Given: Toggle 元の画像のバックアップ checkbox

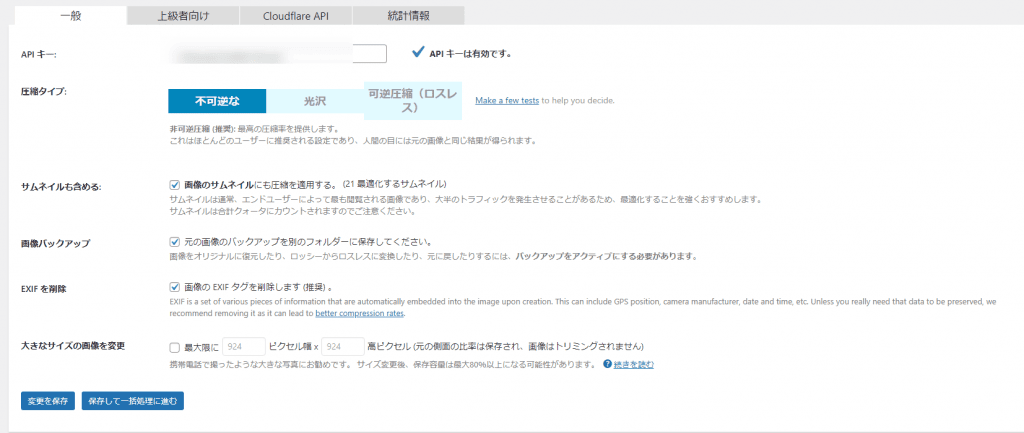Looking at the screenshot, I should [x=174, y=242].
